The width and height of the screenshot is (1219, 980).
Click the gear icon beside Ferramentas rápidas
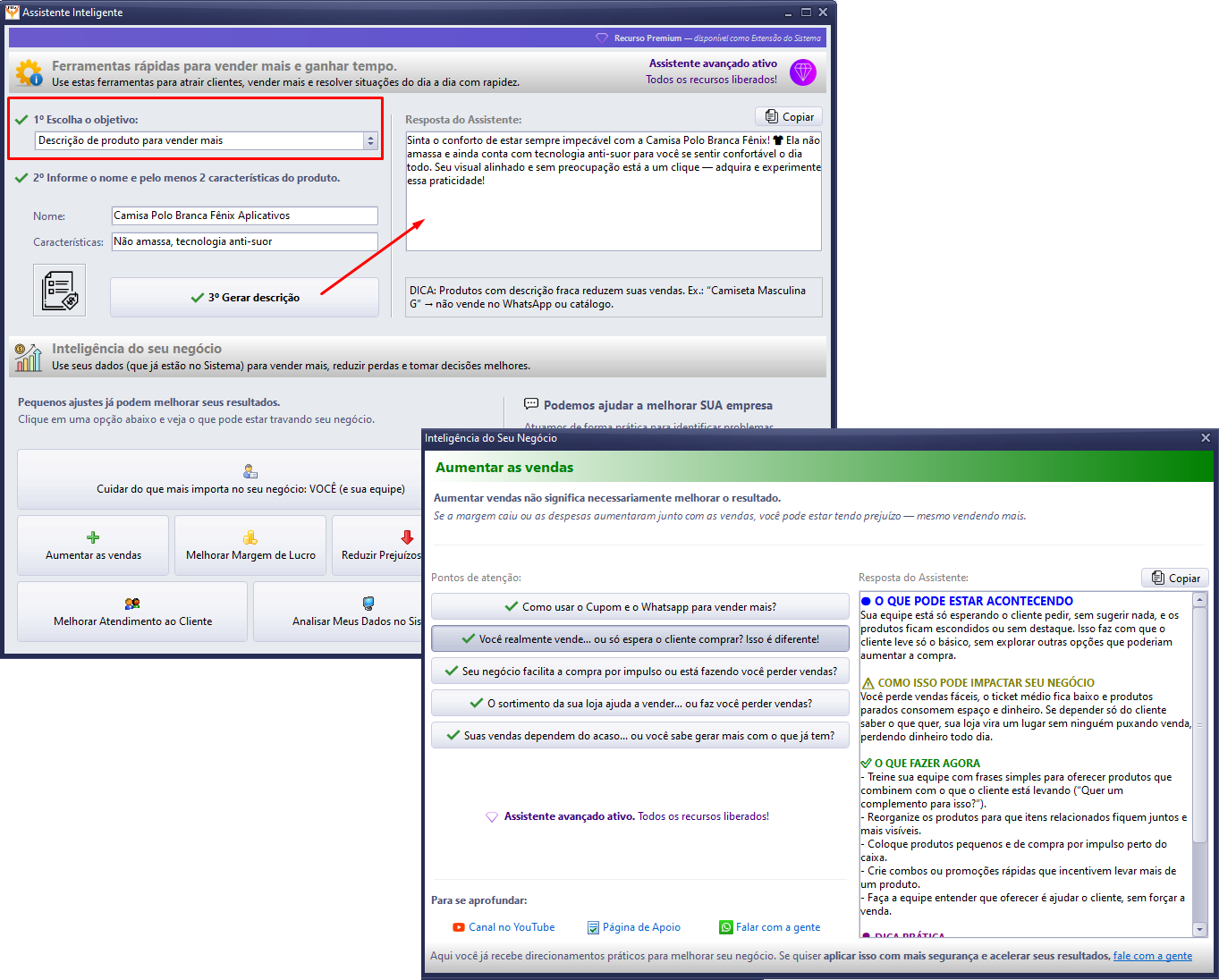pyautogui.click(x=29, y=72)
